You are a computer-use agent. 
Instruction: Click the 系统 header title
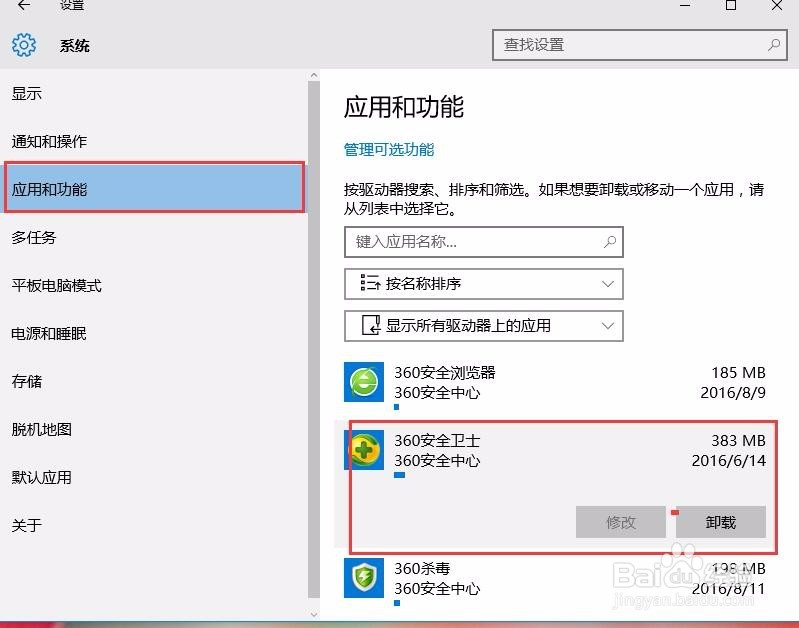coord(74,46)
